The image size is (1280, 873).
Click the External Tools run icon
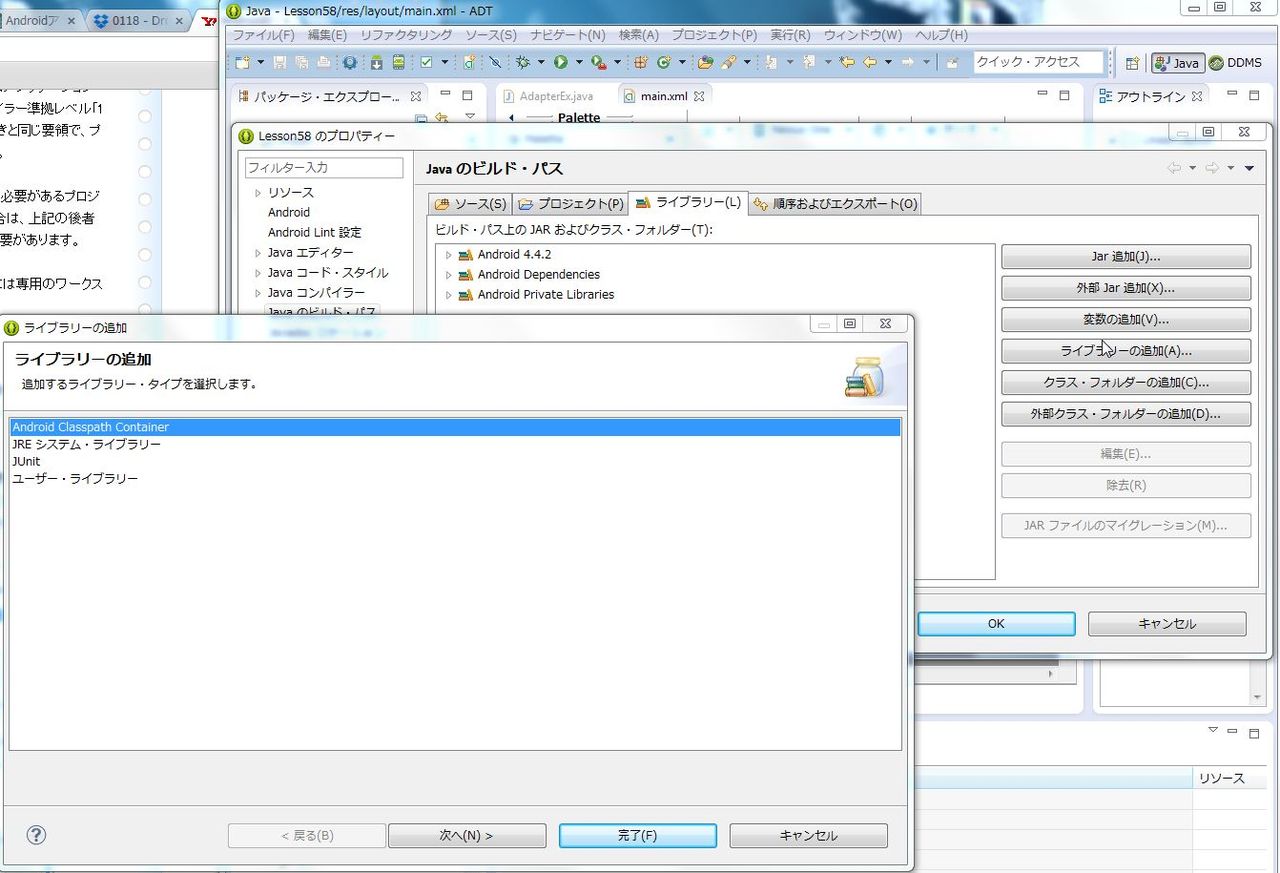coord(598,62)
